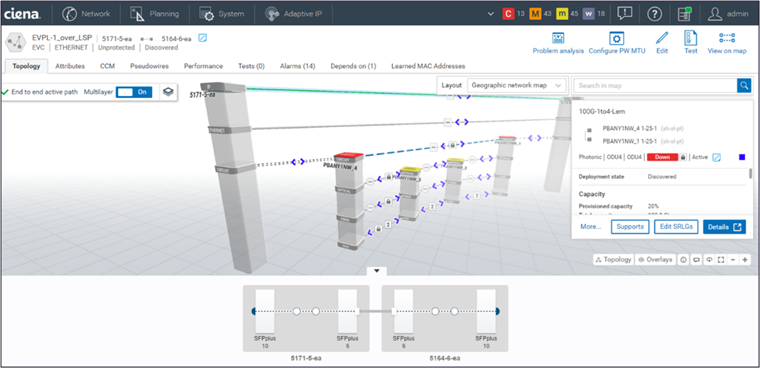The image size is (760, 368).
Task: Open the System menu
Action: coord(222,14)
